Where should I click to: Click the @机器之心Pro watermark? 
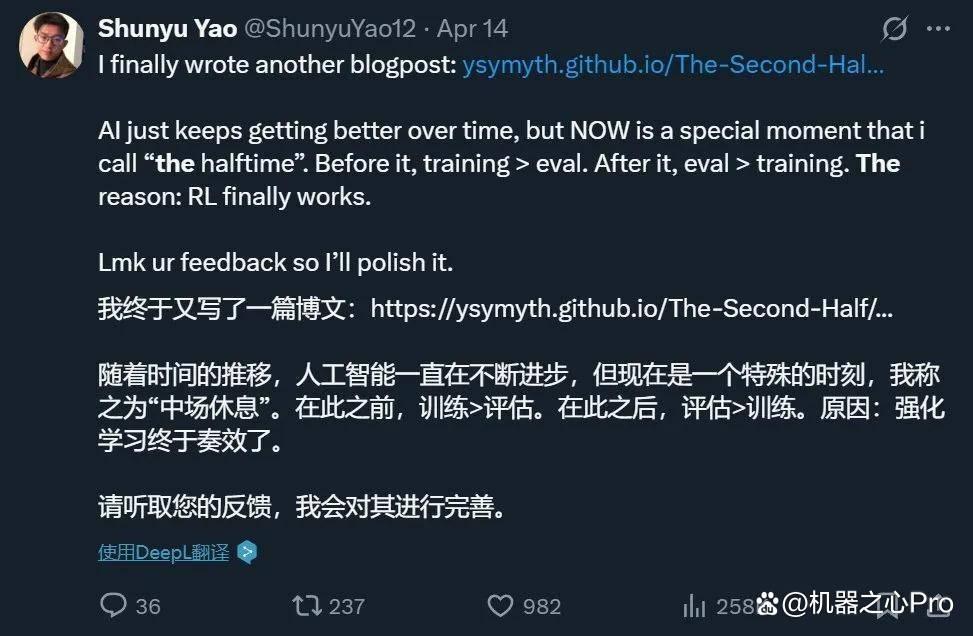tap(857, 603)
